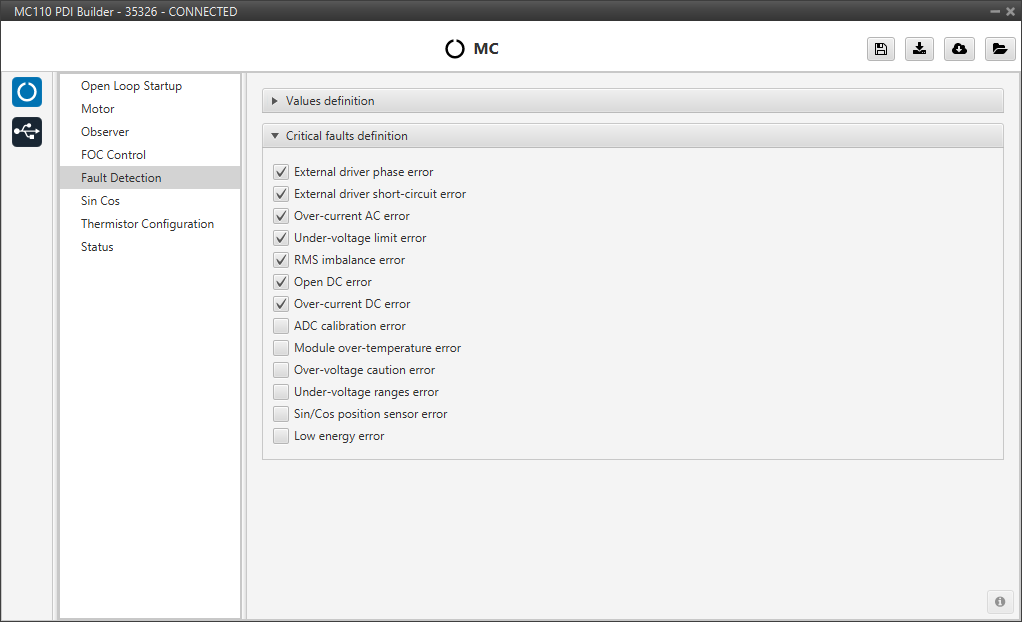Open the USB connection sidebar icon

point(27,132)
